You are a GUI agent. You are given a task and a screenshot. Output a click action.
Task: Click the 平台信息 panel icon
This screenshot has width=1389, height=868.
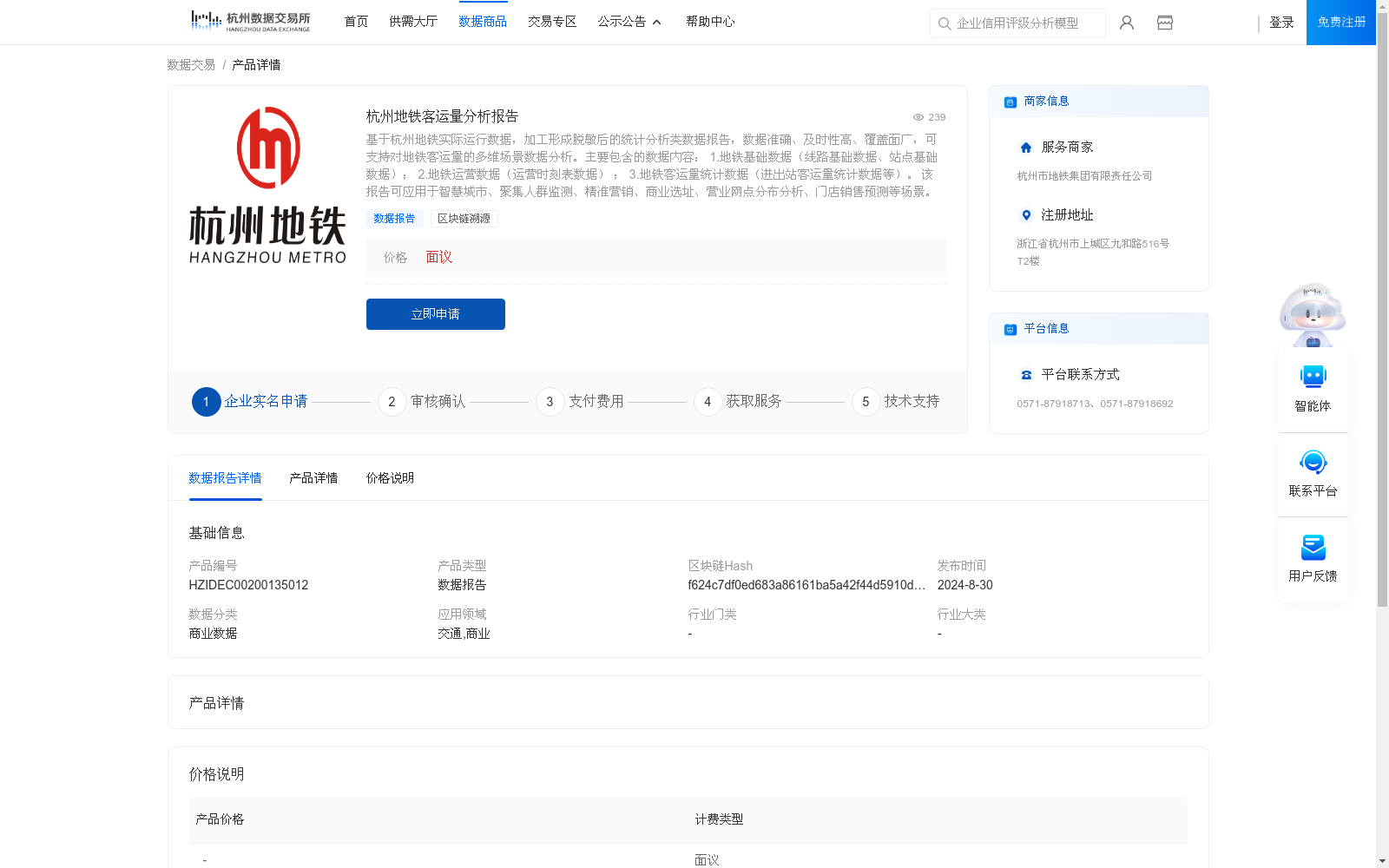(1010, 329)
